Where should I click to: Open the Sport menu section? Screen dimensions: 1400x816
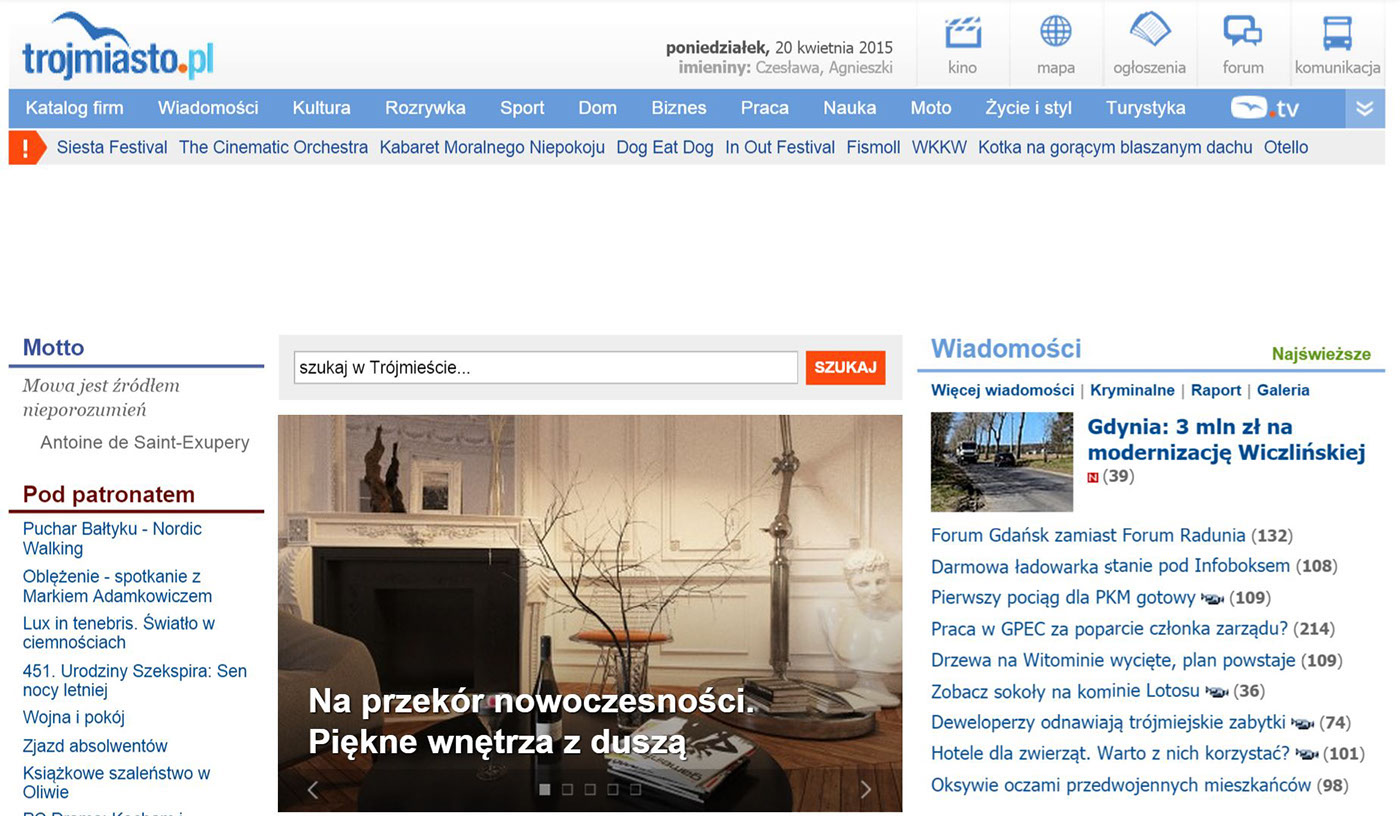(x=522, y=108)
